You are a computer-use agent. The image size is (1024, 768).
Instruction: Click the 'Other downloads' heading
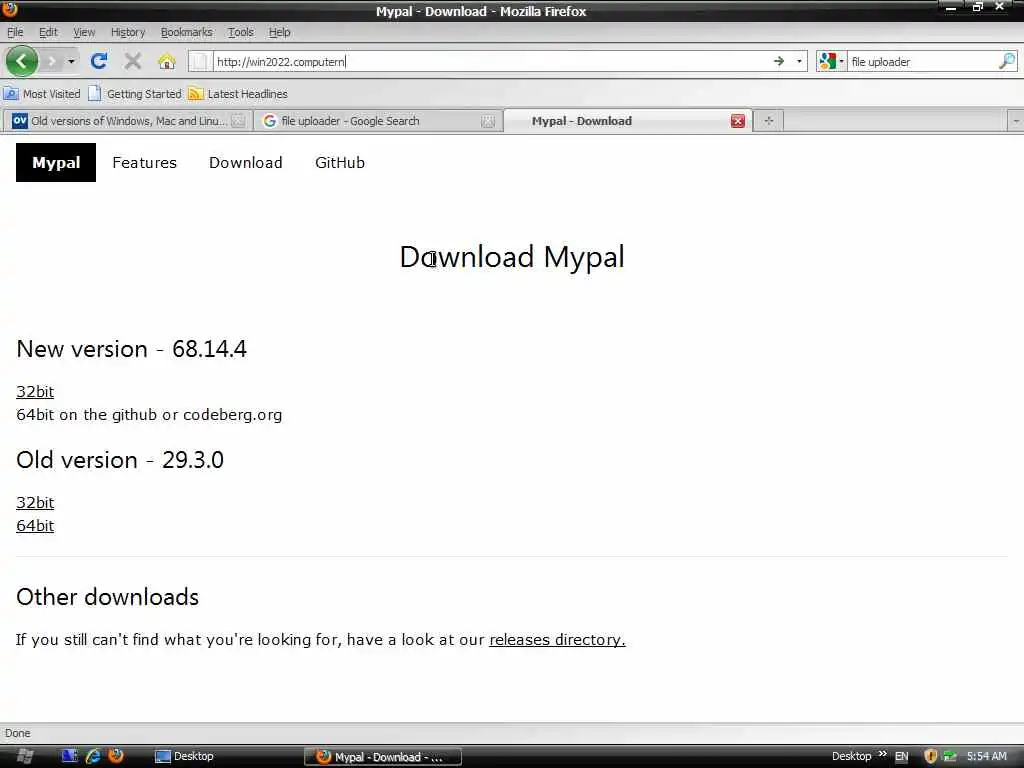click(107, 597)
